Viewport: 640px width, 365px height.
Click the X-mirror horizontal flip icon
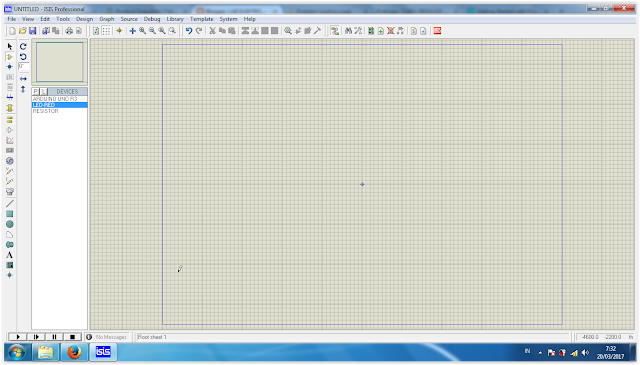pyautogui.click(x=23, y=78)
